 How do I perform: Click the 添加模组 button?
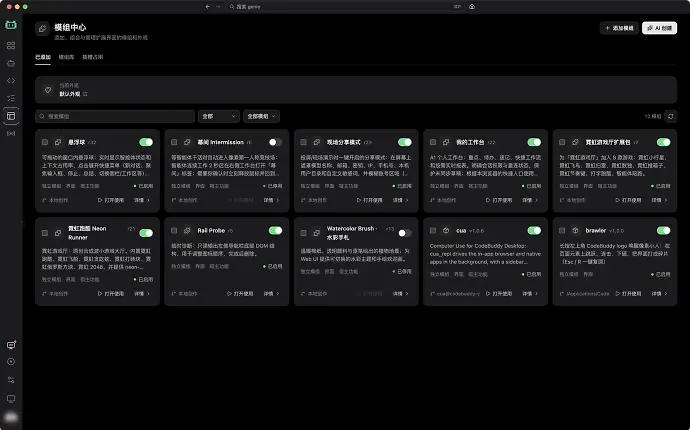(619, 28)
